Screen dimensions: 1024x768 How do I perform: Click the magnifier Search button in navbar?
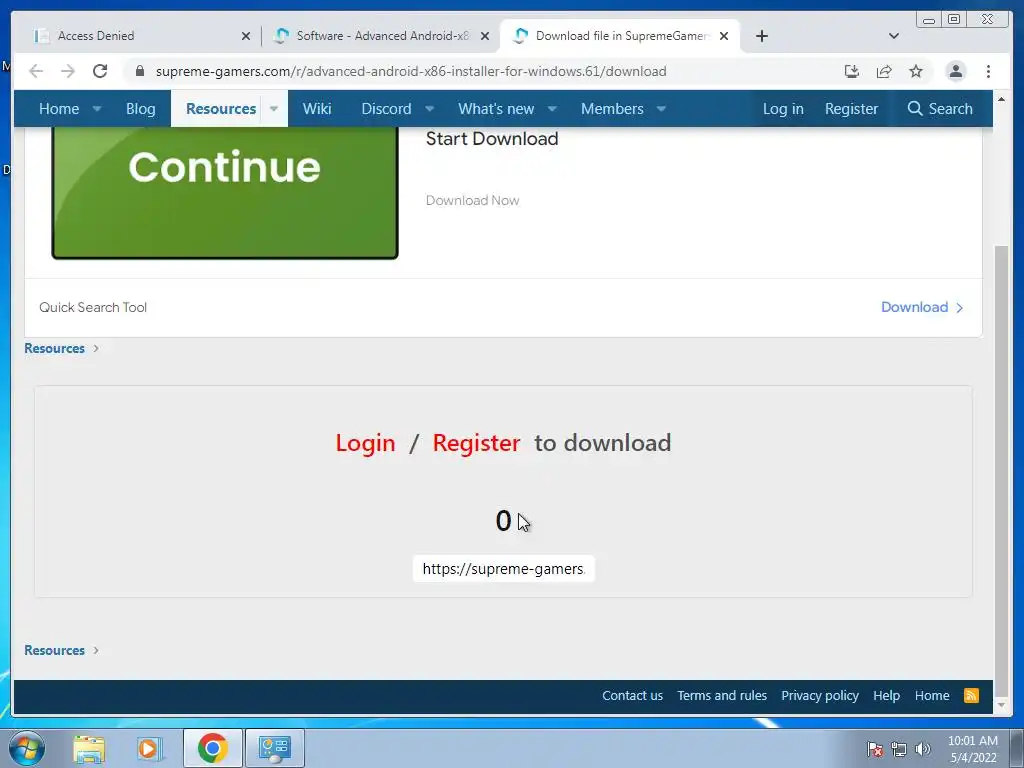point(940,108)
